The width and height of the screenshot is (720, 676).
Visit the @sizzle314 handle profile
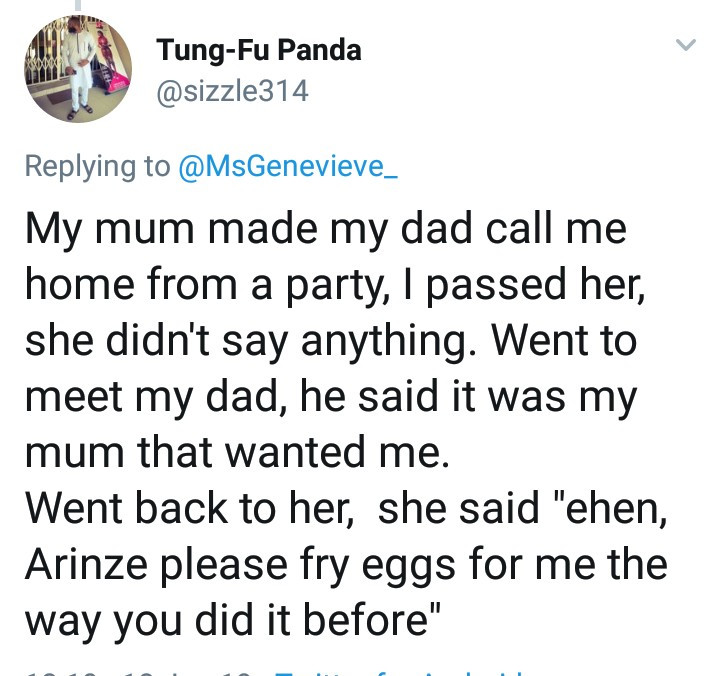[x=232, y=91]
